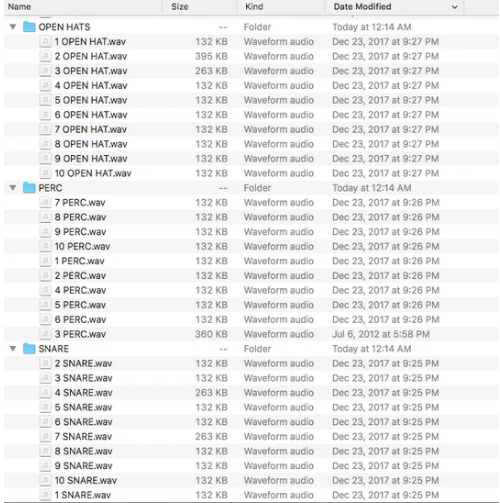Click audio file icon of 8 PERC.wav
Image resolution: width=500 pixels, height=503 pixels.
[45, 217]
